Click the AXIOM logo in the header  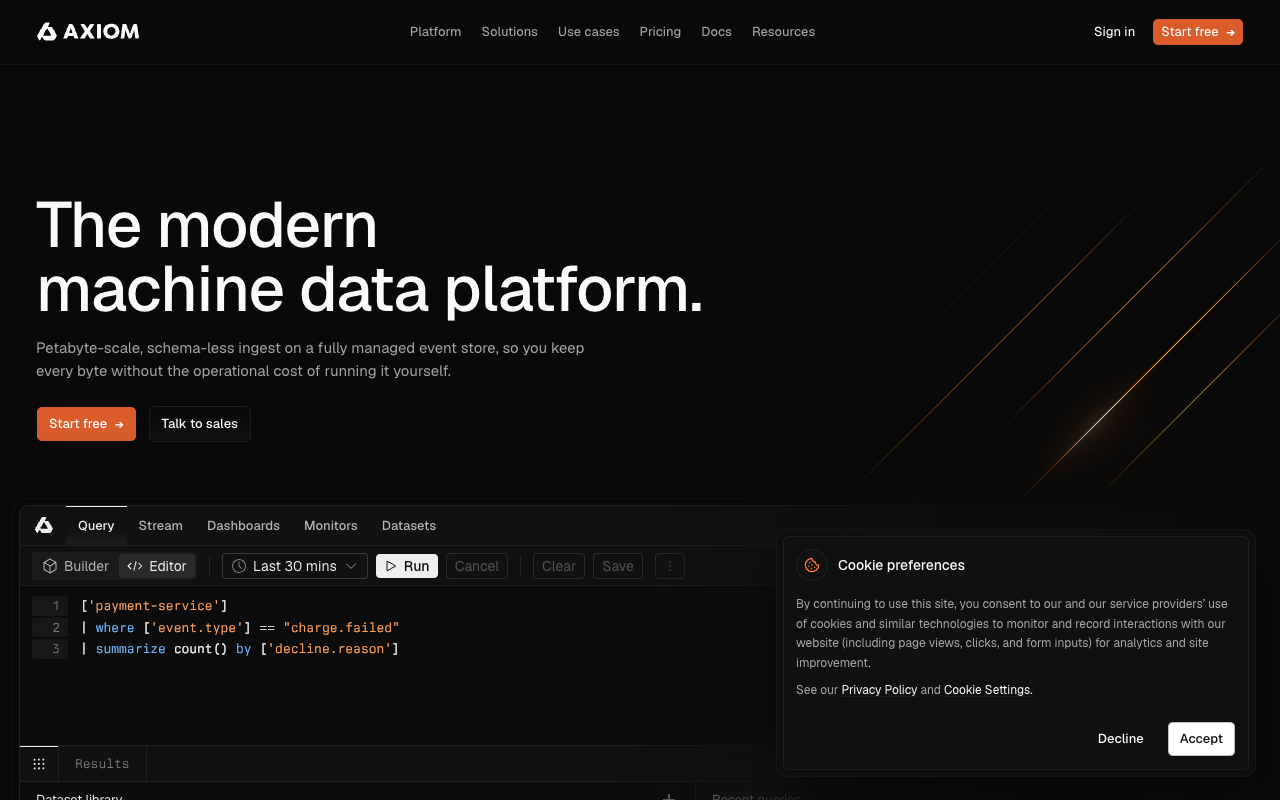point(88,32)
